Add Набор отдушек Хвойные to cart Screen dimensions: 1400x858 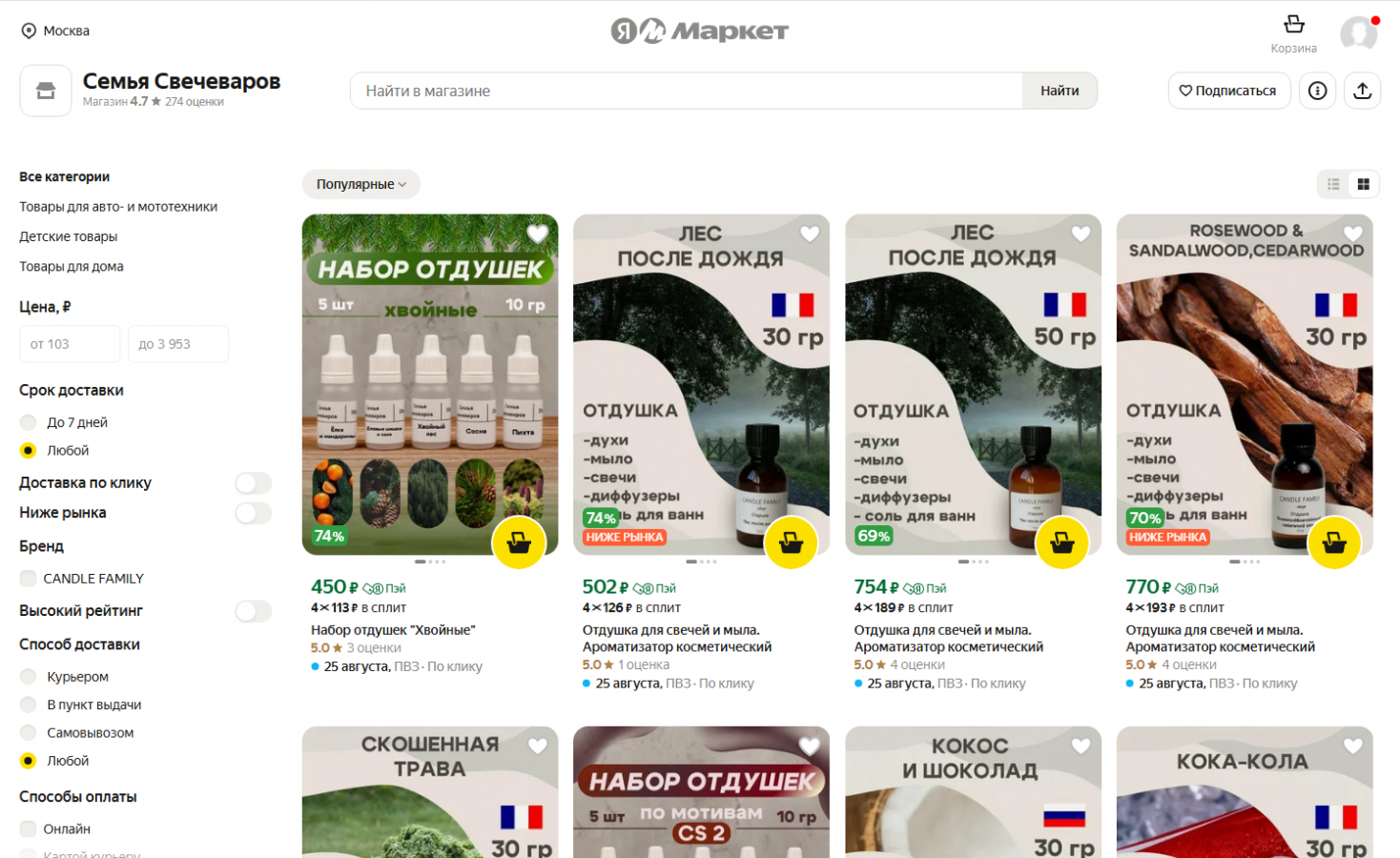(519, 542)
